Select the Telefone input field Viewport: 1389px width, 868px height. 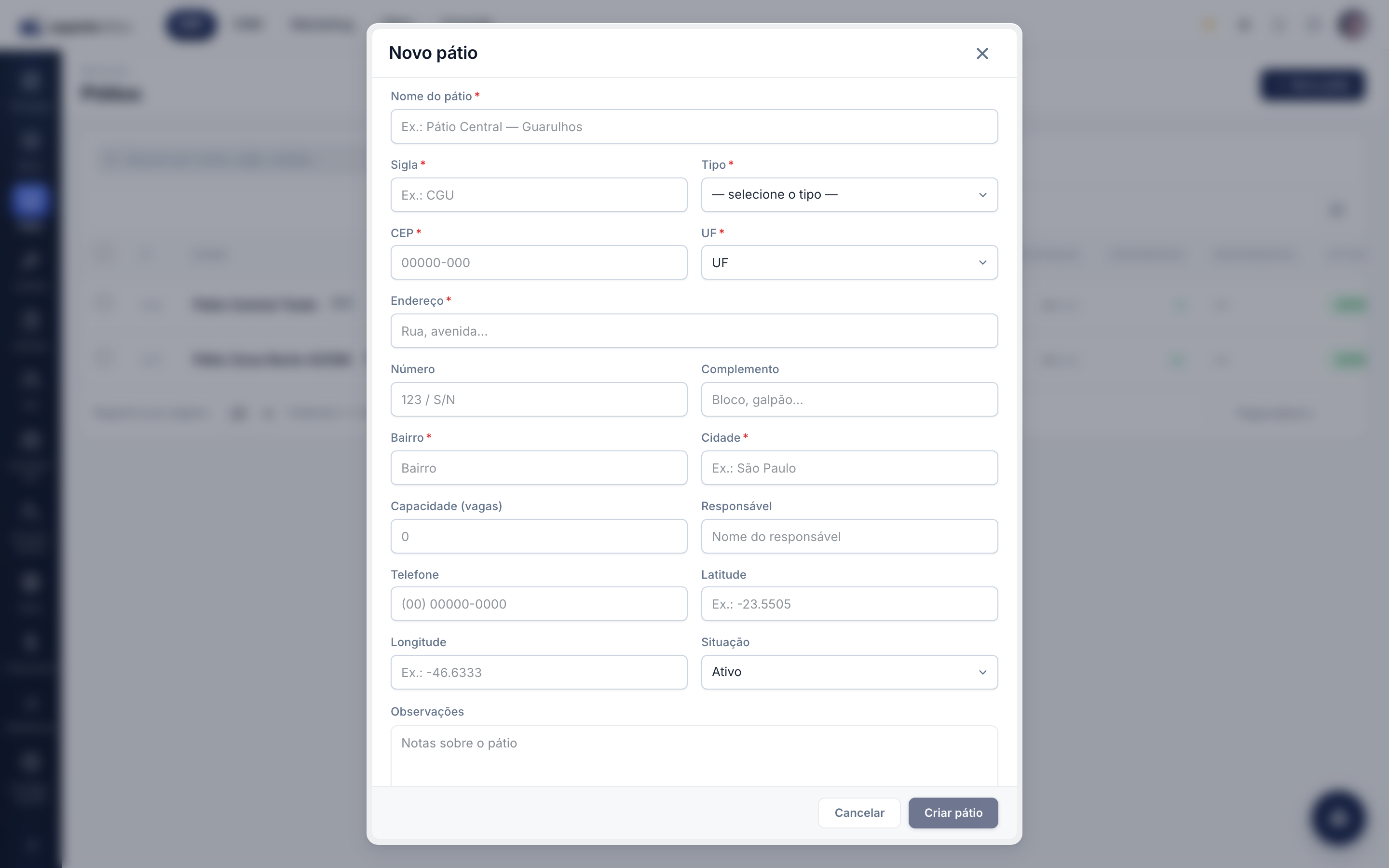pos(538,603)
